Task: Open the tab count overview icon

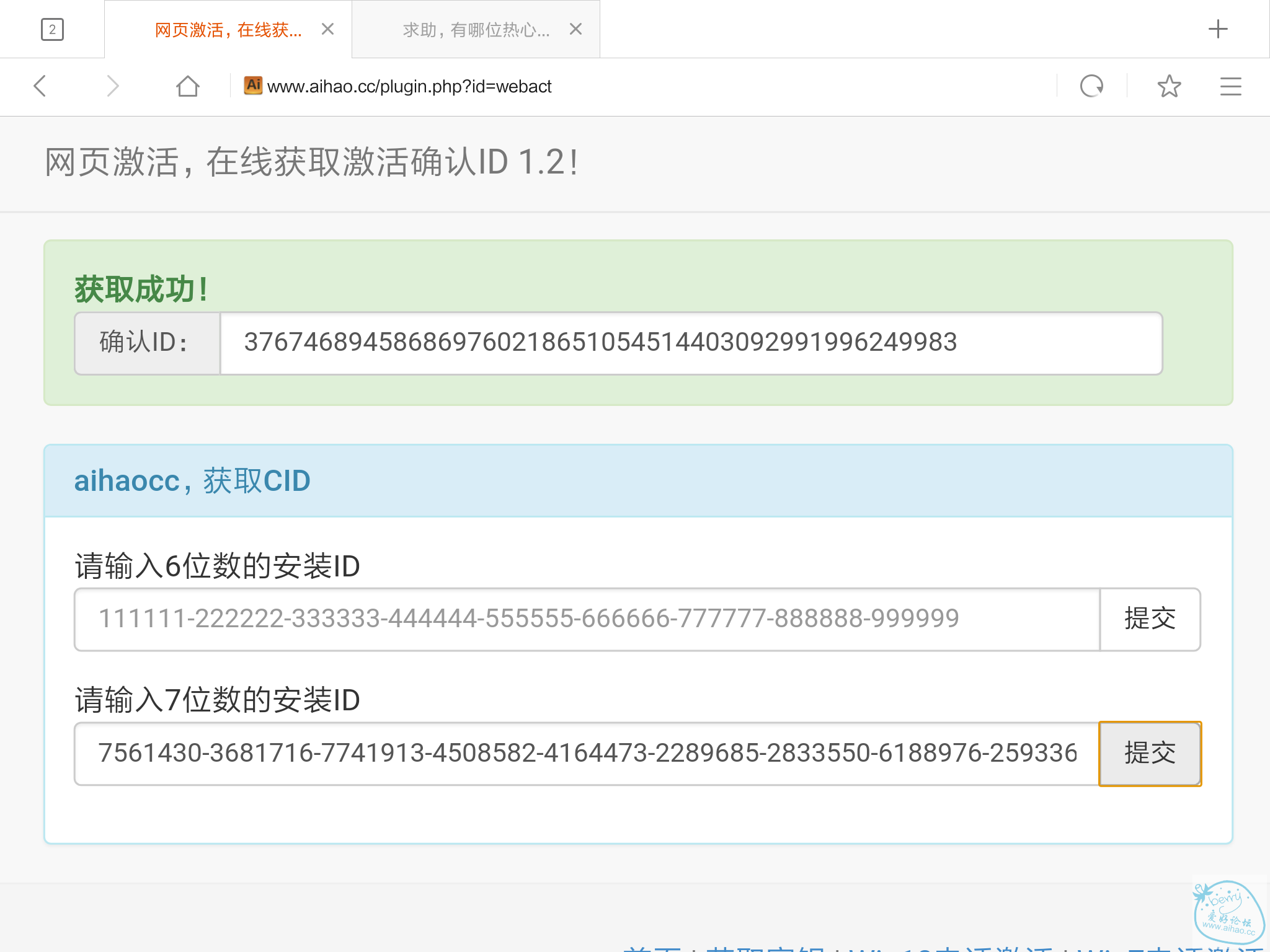Action: click(52, 29)
